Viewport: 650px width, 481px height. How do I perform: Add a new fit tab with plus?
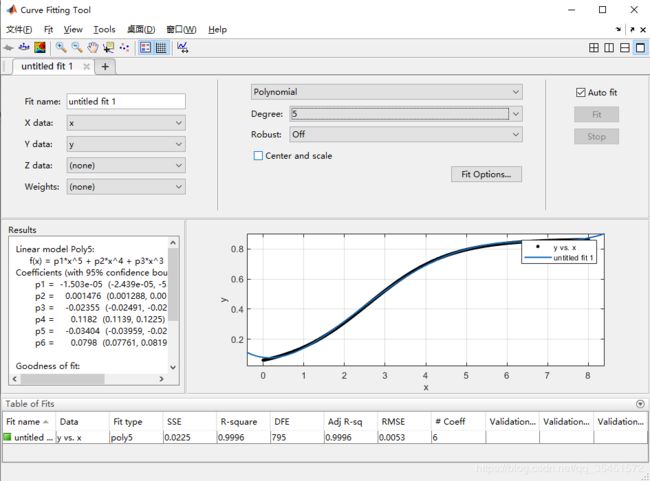coord(105,66)
